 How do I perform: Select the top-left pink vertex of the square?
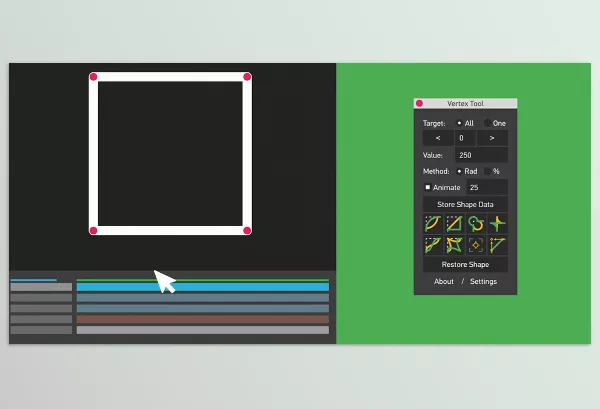coord(93,77)
